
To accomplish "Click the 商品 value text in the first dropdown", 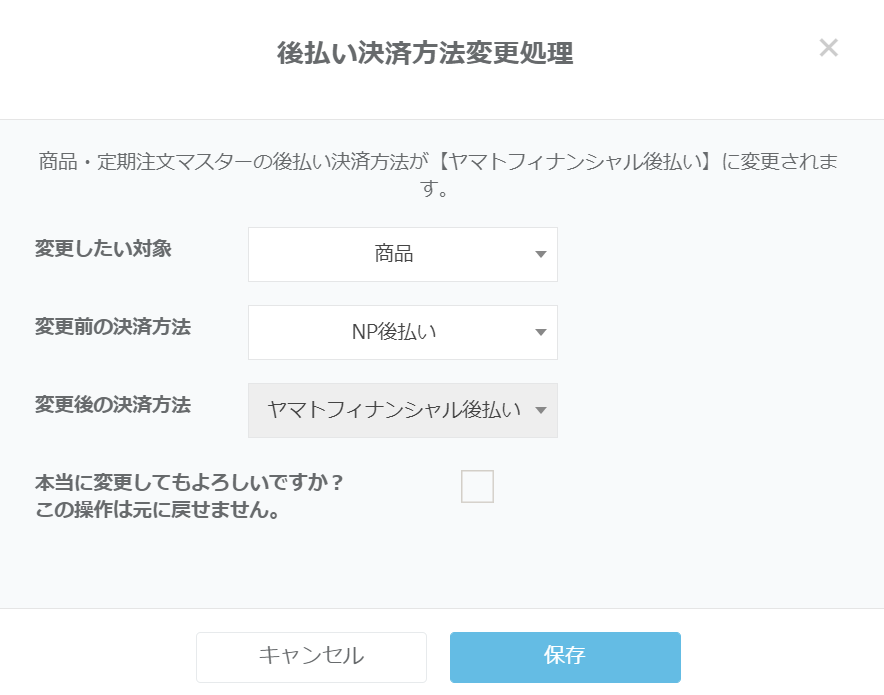I will [394, 254].
